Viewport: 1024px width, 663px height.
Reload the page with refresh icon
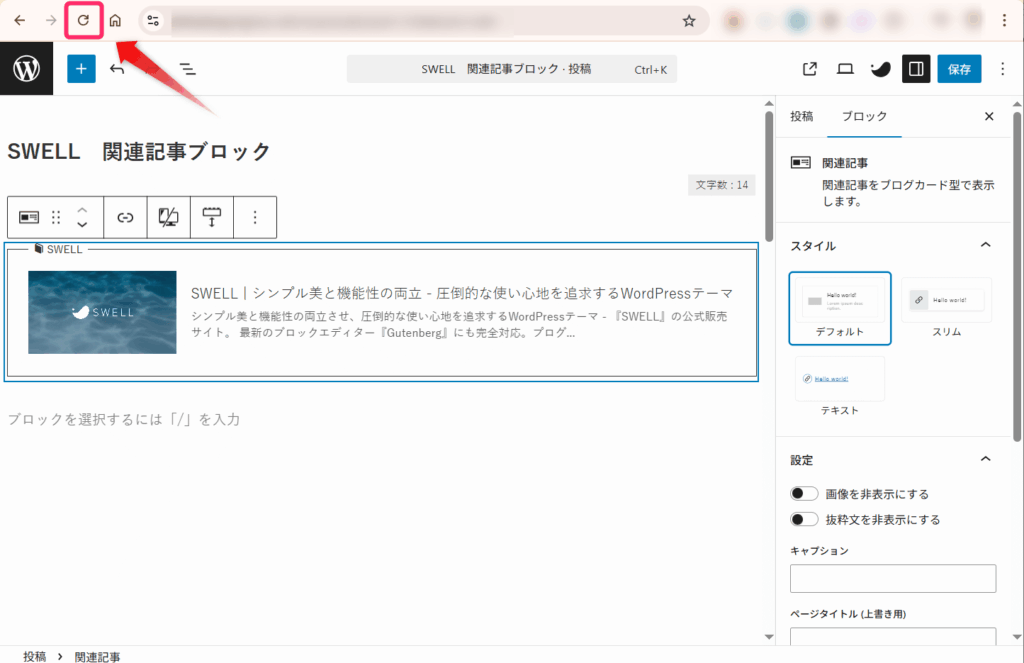click(84, 20)
